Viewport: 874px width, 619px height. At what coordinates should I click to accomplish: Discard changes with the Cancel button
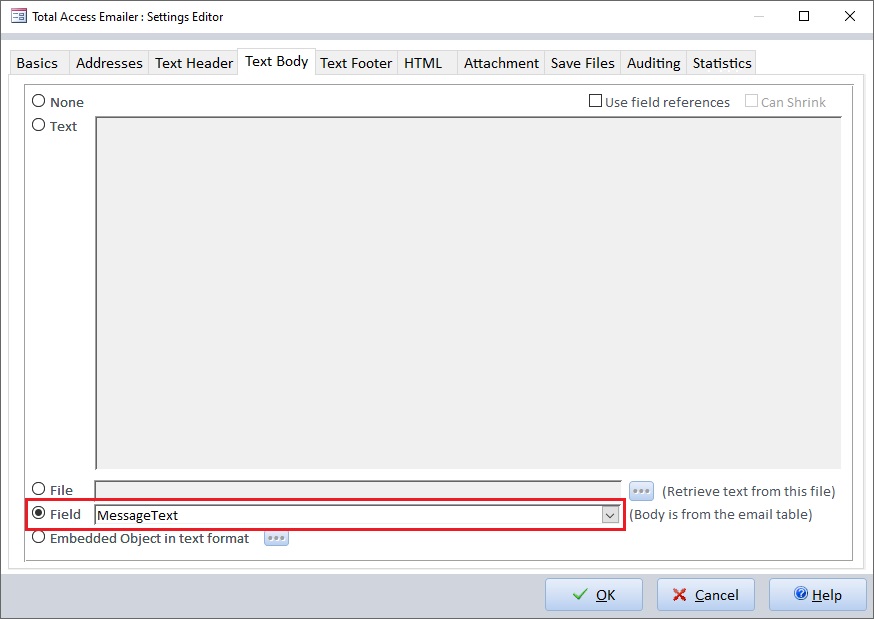click(706, 594)
